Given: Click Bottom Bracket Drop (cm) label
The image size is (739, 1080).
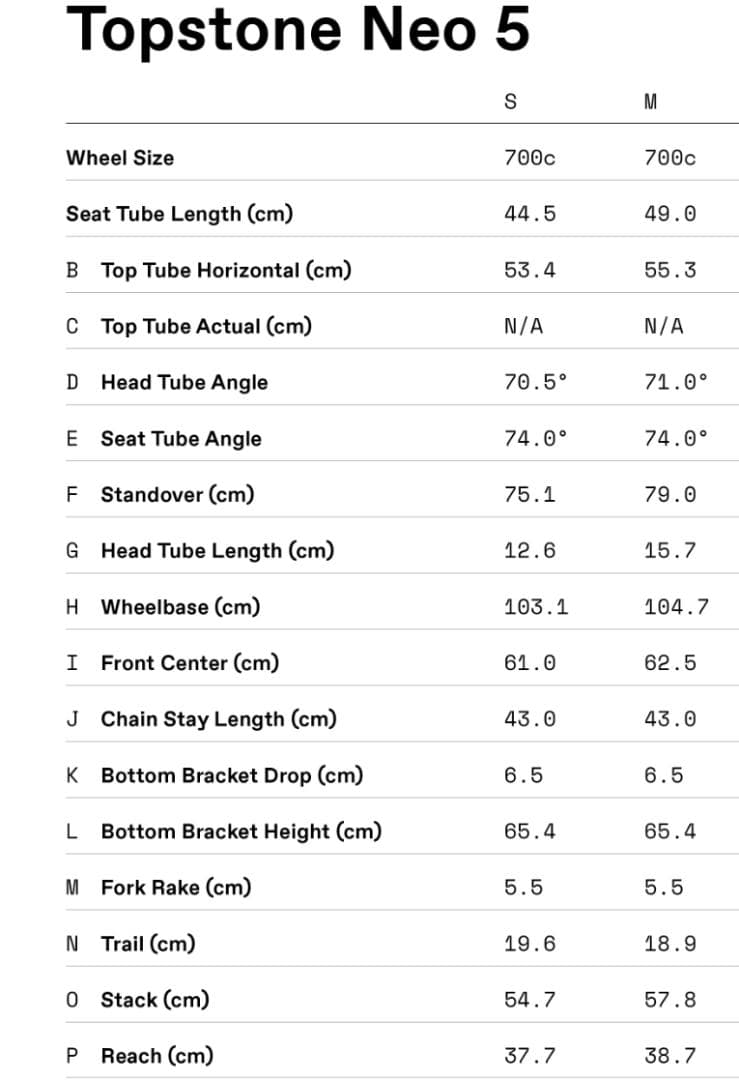Looking at the screenshot, I should click(x=232, y=776).
